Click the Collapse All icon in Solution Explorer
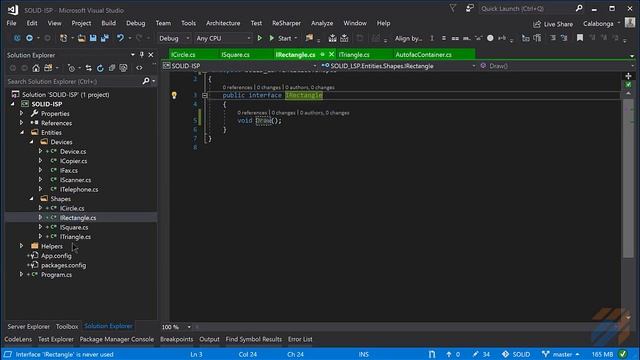640x360 pixels. [x=111, y=68]
